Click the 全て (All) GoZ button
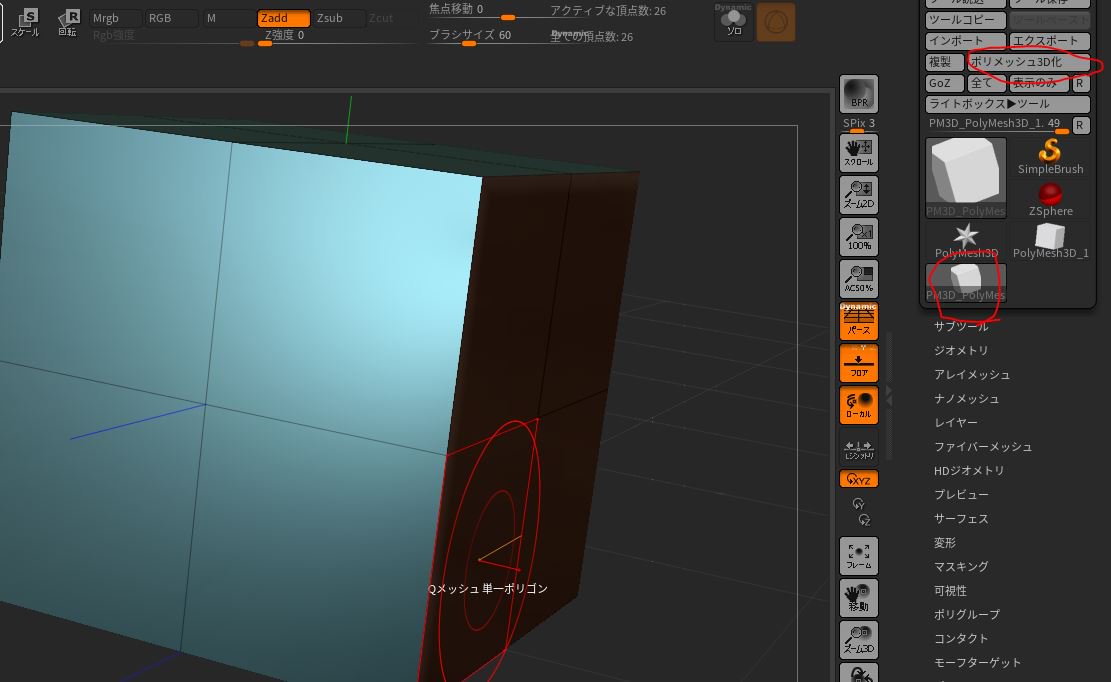Image resolution: width=1111 pixels, height=682 pixels. click(x=986, y=84)
